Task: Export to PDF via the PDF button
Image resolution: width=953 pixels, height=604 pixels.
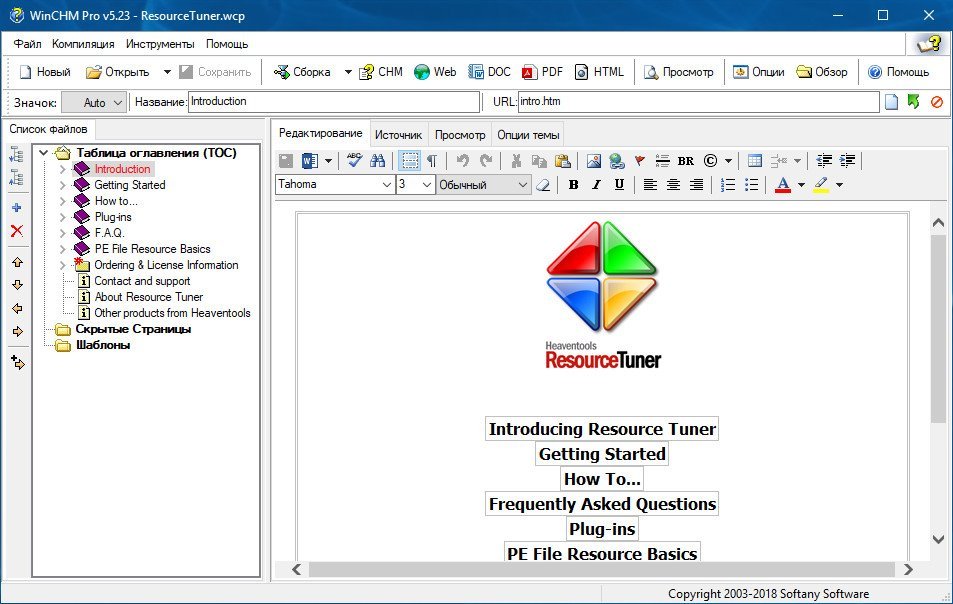Action: click(x=542, y=72)
